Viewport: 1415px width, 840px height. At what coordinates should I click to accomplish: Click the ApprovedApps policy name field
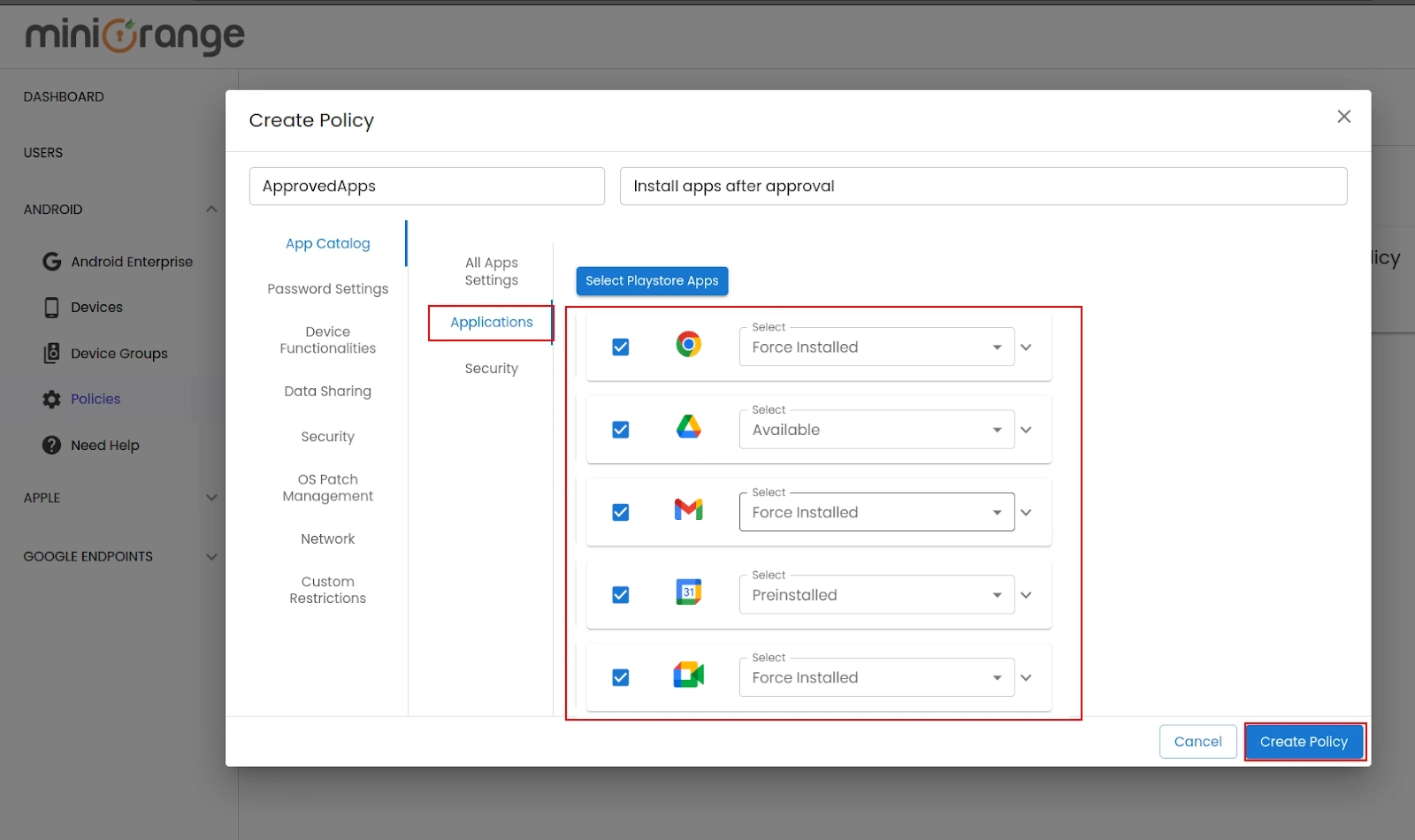coord(426,186)
